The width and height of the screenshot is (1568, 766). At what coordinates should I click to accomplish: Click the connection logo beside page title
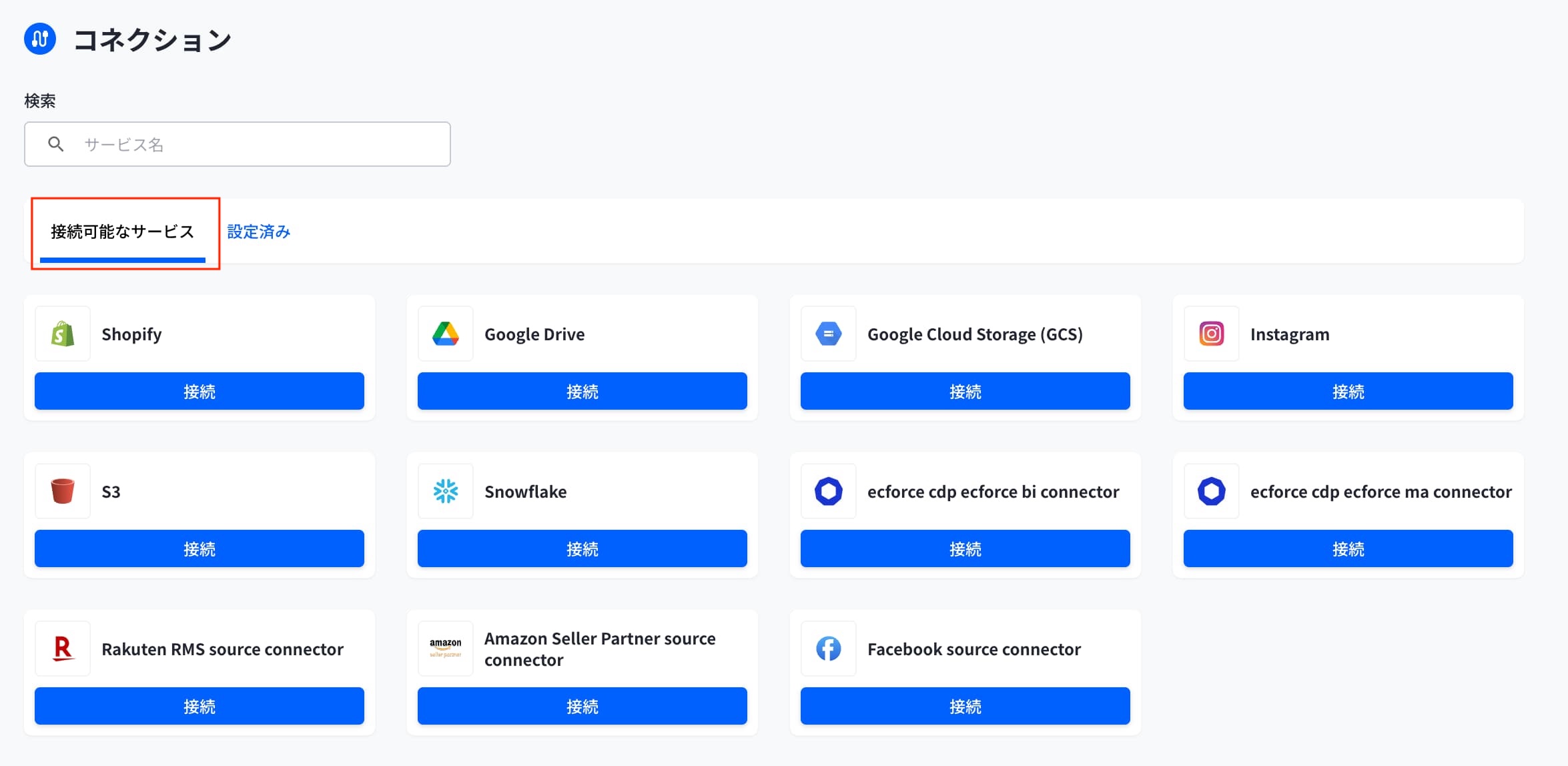click(x=40, y=39)
